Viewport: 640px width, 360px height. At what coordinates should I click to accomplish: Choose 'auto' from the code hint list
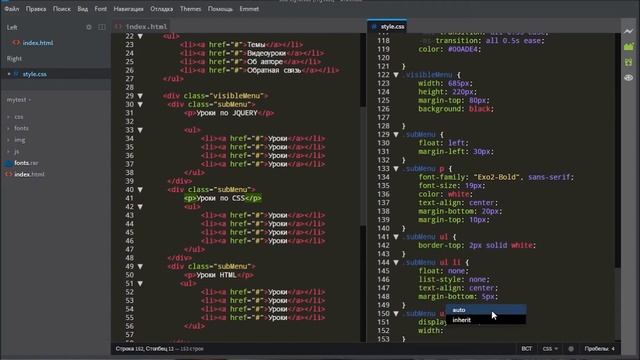(x=486, y=310)
